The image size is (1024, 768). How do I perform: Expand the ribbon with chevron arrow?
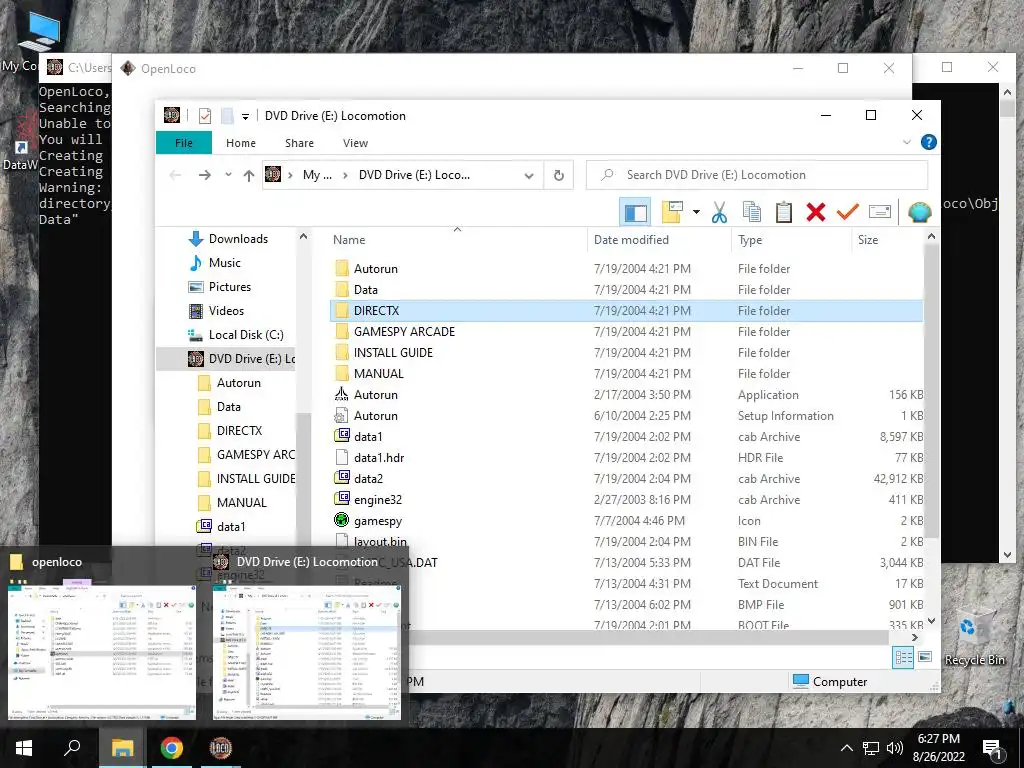[x=906, y=142]
